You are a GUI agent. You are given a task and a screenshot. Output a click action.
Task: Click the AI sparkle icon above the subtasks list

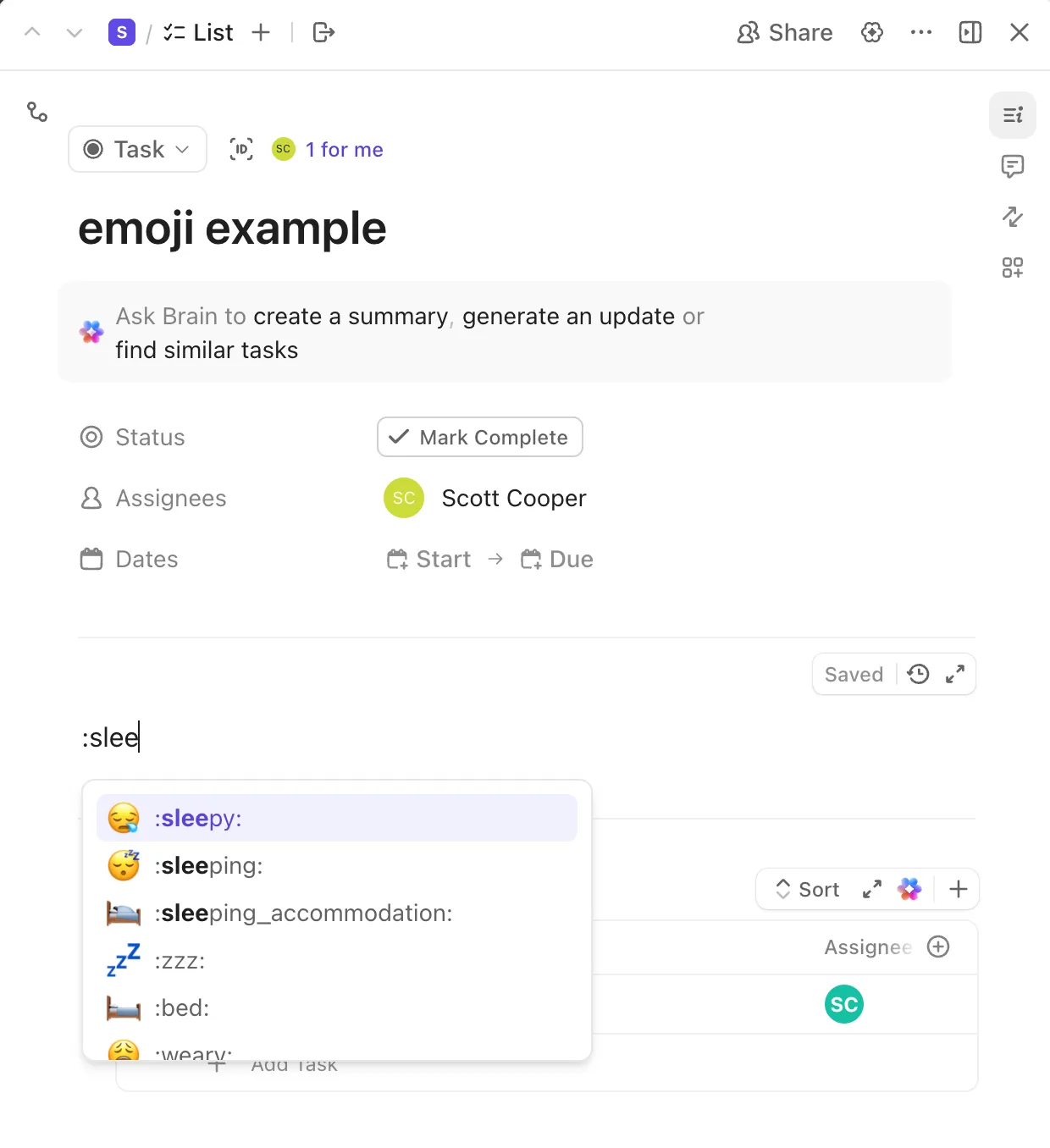[x=909, y=889]
